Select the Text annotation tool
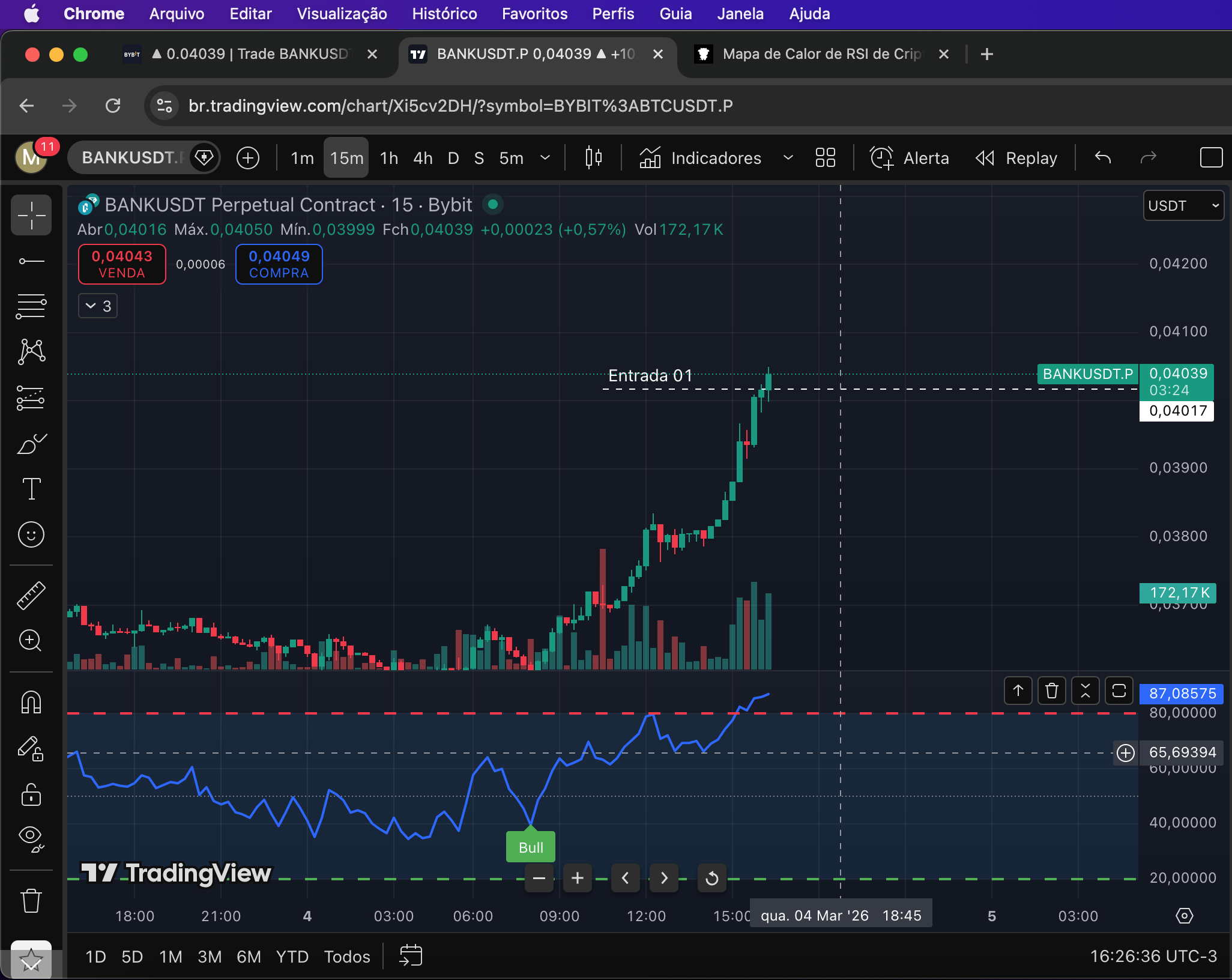 click(31, 489)
